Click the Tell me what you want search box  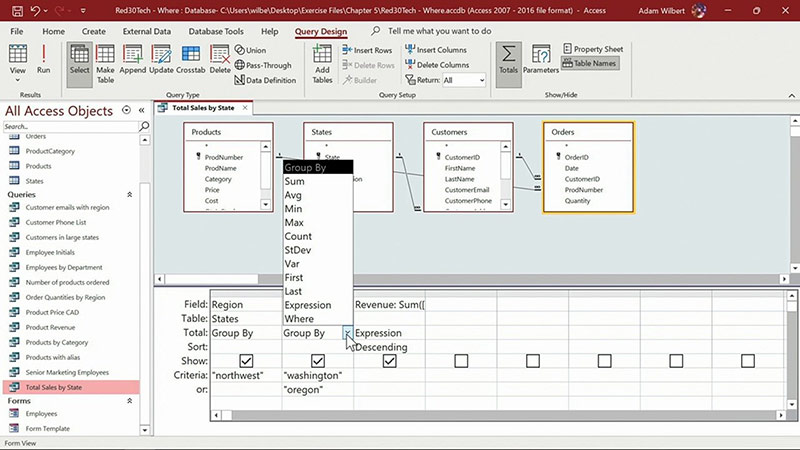pos(439,31)
